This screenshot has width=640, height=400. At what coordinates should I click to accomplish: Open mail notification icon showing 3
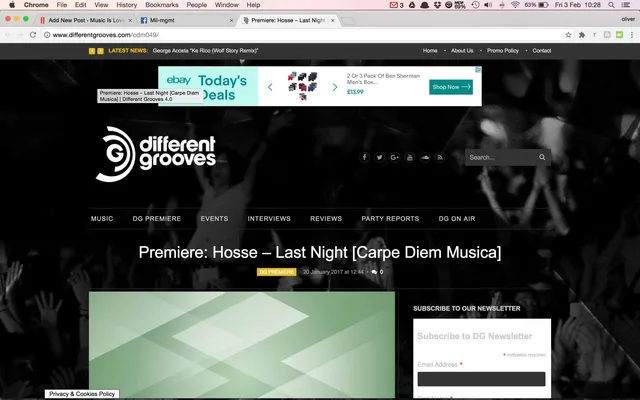[396, 5]
